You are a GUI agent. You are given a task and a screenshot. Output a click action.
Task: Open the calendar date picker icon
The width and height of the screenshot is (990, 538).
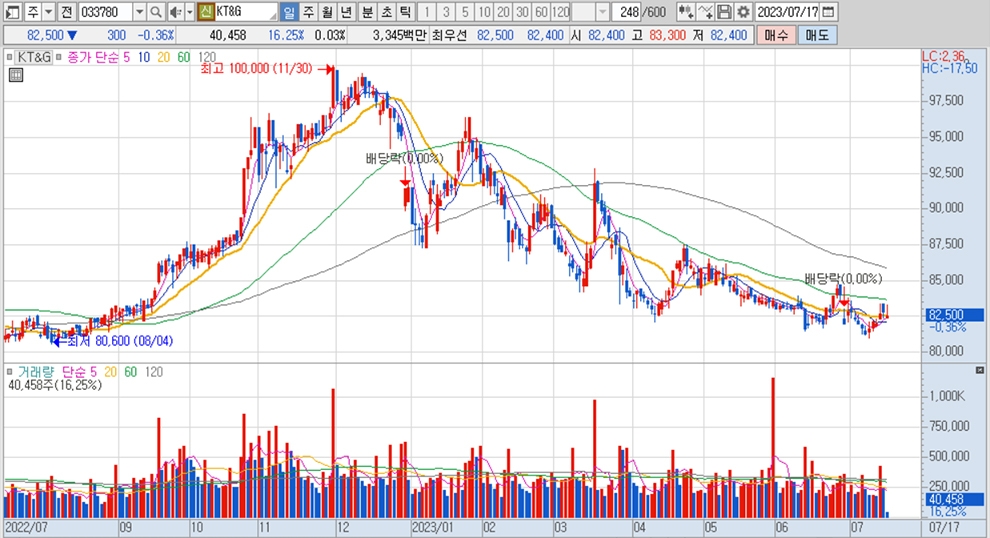[x=829, y=11]
